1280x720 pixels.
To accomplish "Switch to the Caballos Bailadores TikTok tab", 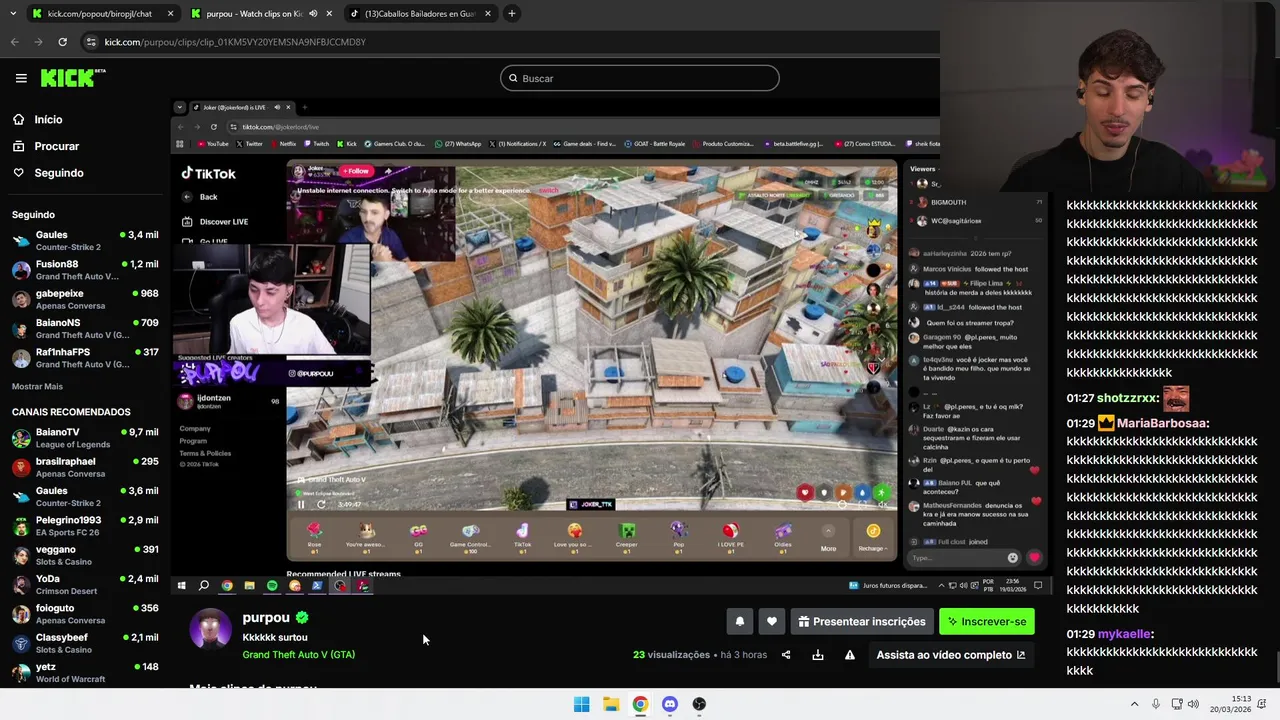I will 420,14.
